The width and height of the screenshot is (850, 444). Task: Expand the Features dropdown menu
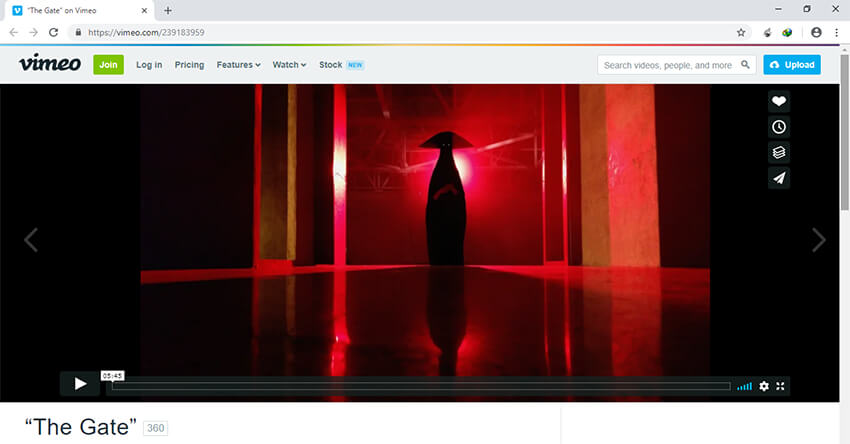(x=238, y=65)
